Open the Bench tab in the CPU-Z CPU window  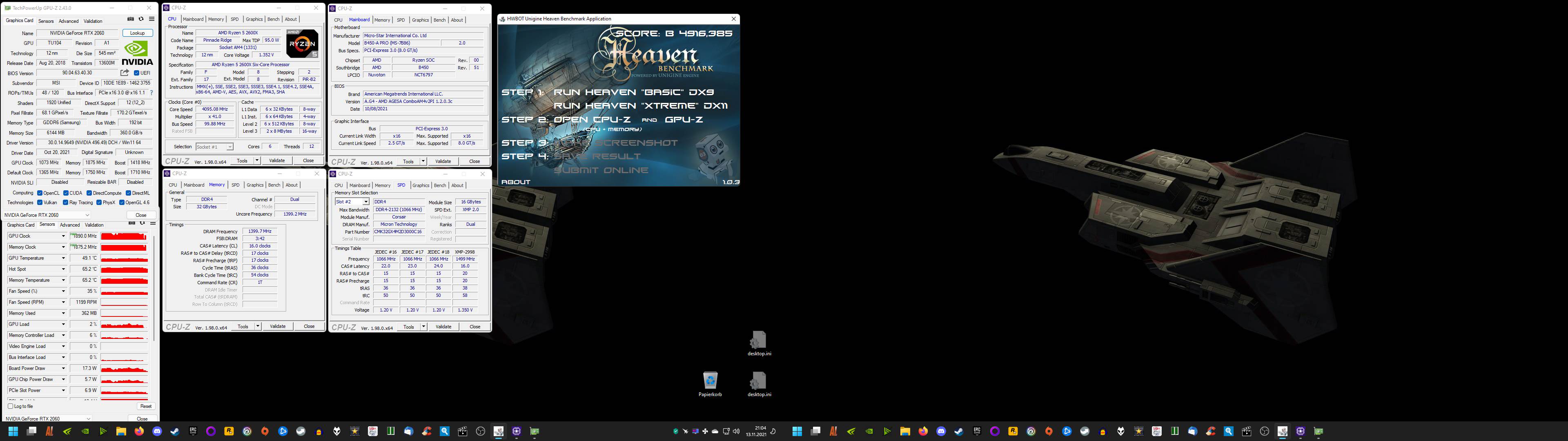273,20
